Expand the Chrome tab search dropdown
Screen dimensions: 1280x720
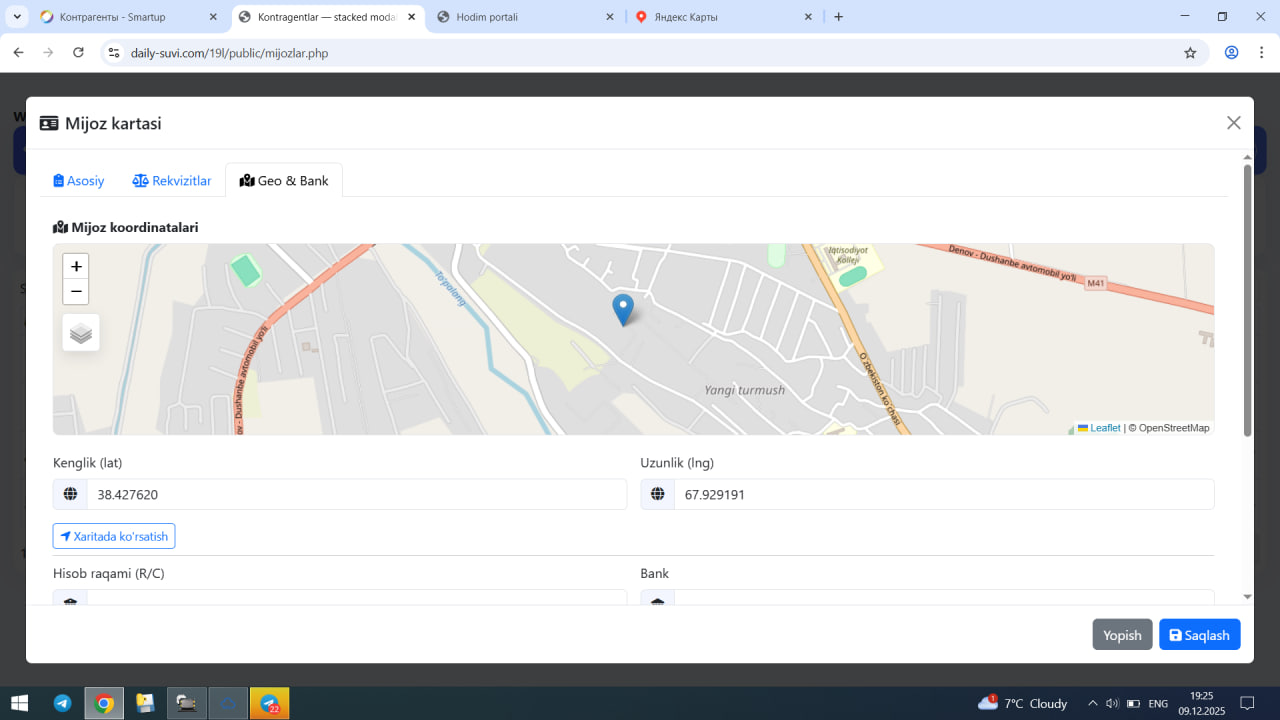point(17,17)
